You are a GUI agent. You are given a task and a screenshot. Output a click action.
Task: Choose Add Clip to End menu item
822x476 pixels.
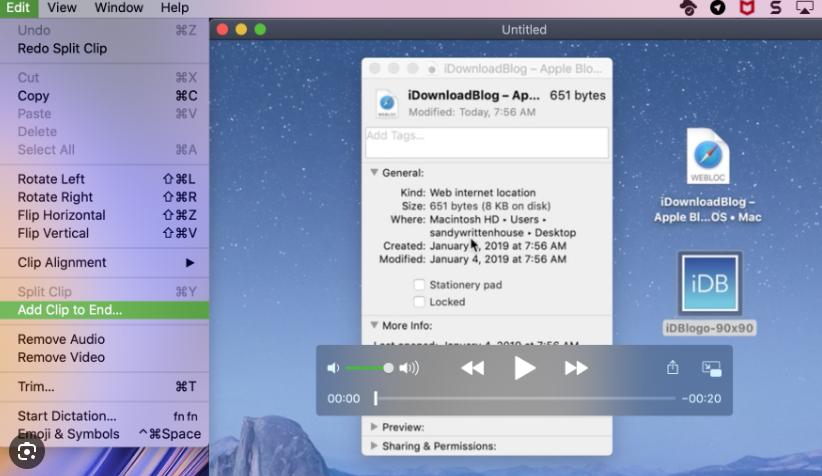pos(105,310)
